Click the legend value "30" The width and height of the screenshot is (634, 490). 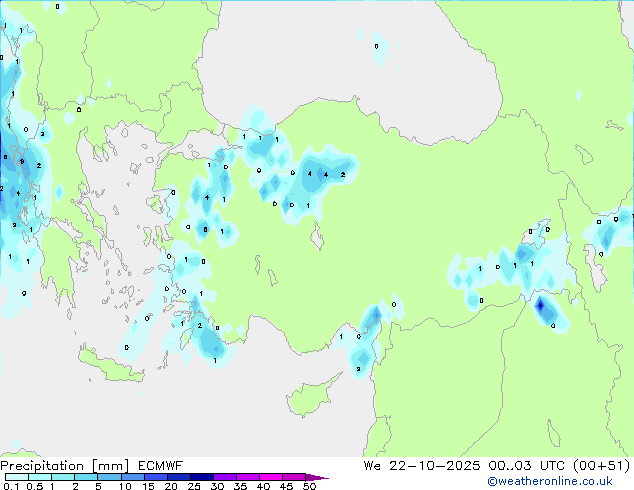tap(217, 486)
